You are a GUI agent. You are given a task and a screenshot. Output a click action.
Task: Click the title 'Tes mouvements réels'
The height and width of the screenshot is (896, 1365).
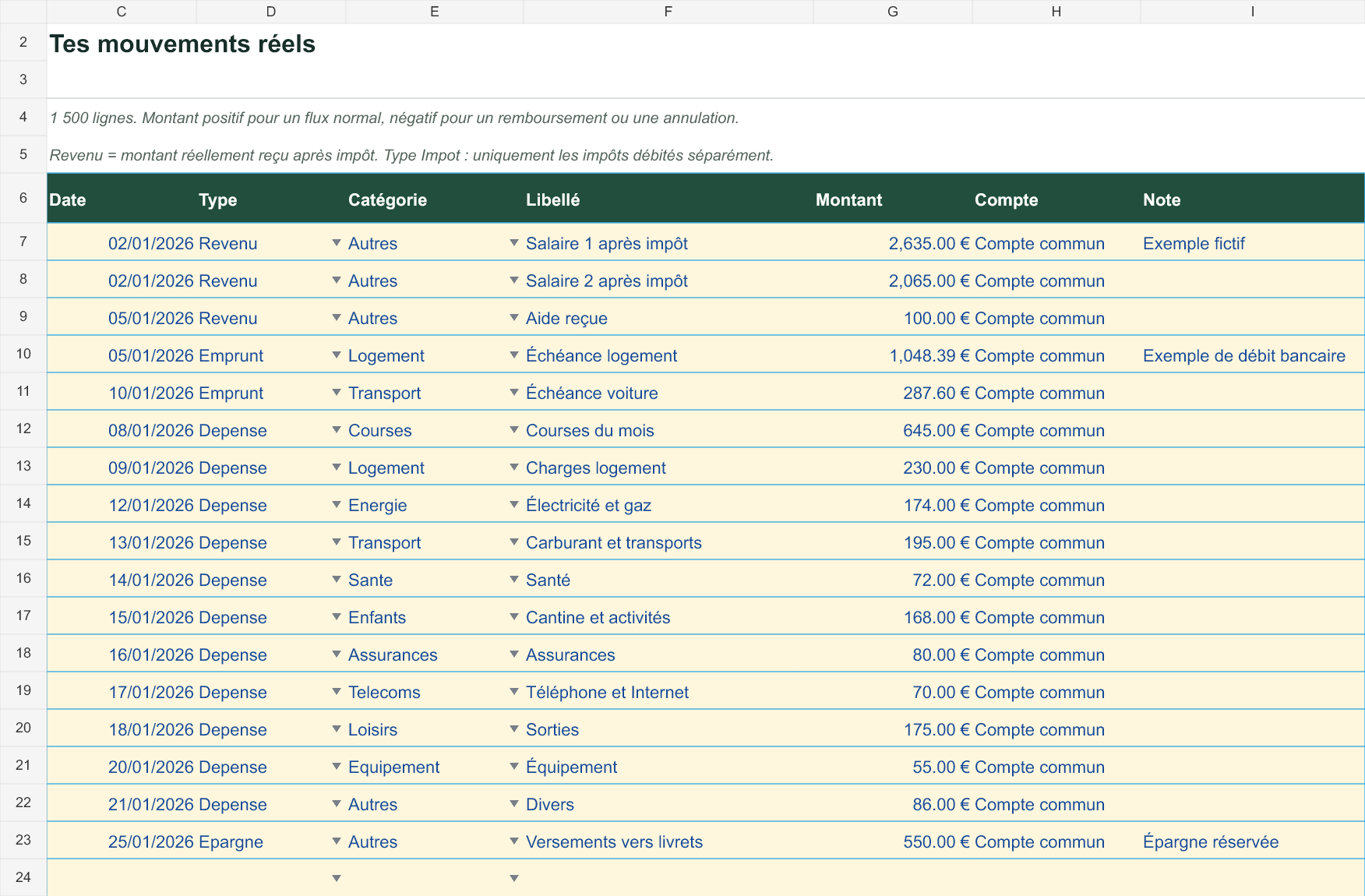pyautogui.click(x=182, y=44)
